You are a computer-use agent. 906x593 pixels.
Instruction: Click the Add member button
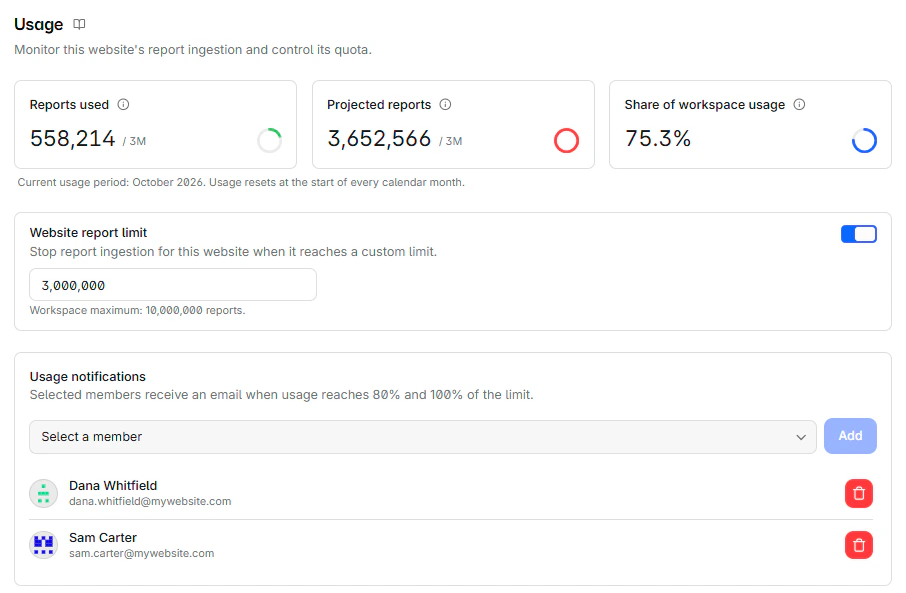coord(850,436)
